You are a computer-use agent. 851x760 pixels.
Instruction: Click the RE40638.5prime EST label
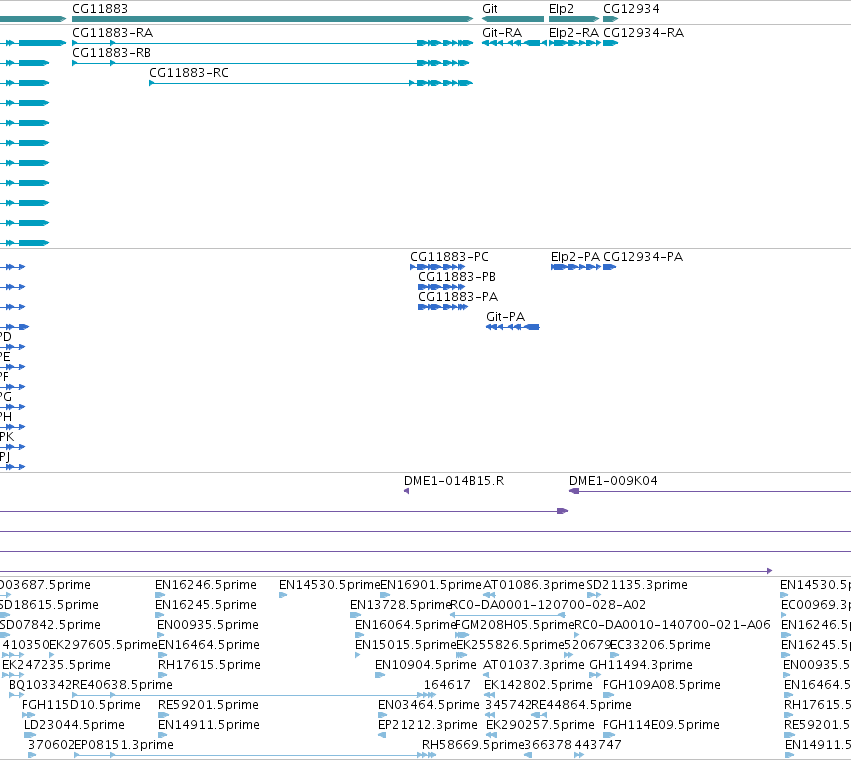point(122,685)
